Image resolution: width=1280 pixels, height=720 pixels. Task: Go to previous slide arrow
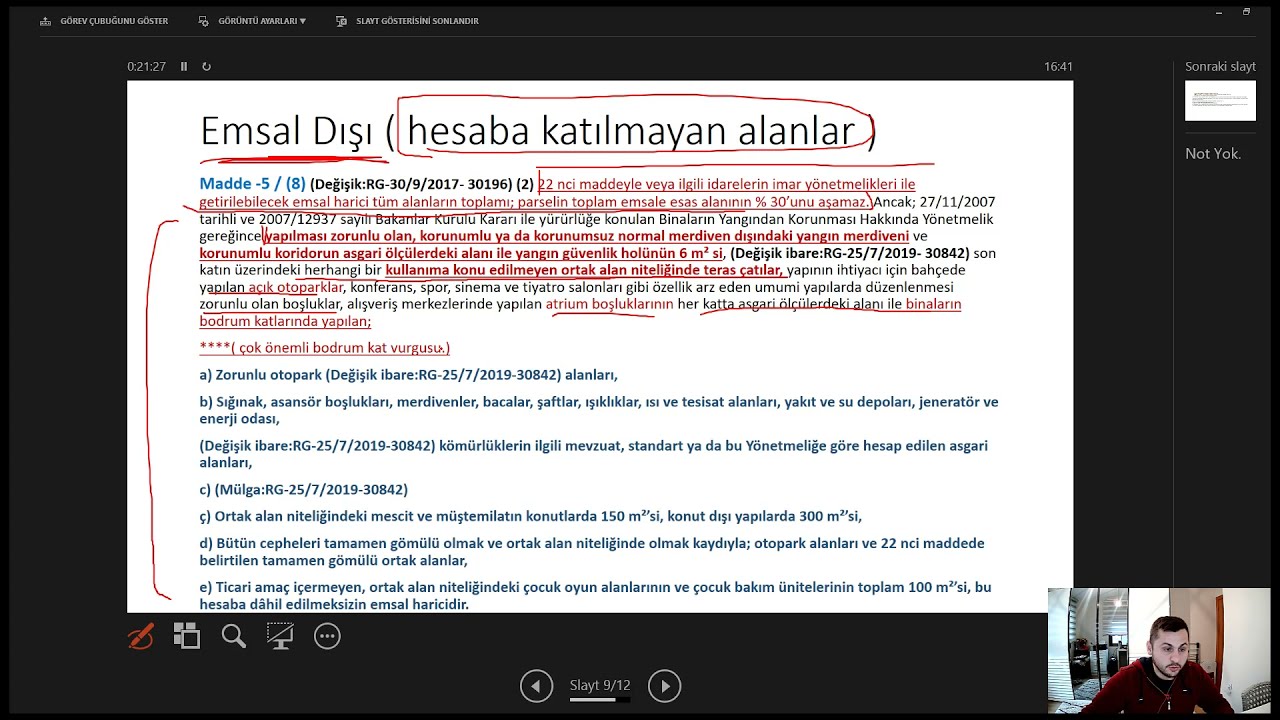[536, 686]
